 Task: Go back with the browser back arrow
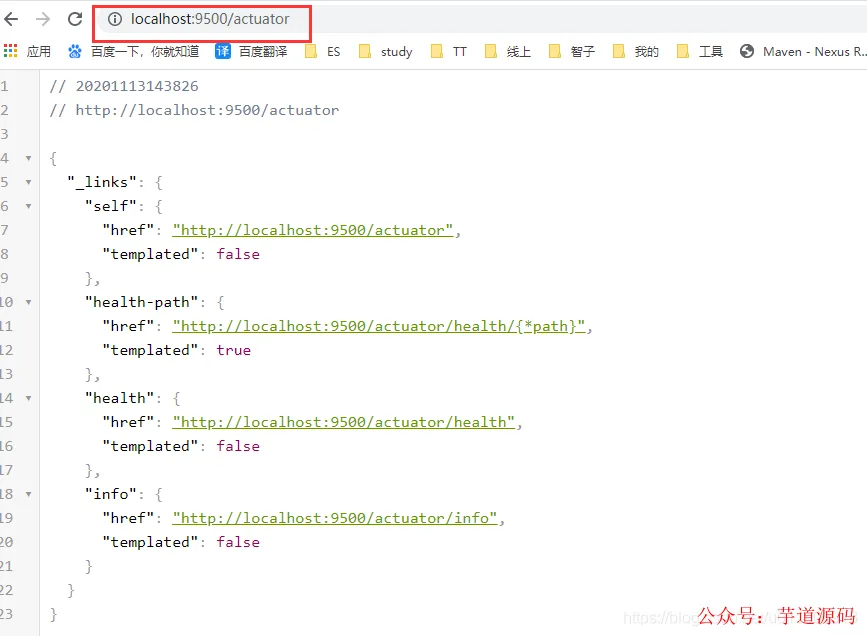coord(11,19)
